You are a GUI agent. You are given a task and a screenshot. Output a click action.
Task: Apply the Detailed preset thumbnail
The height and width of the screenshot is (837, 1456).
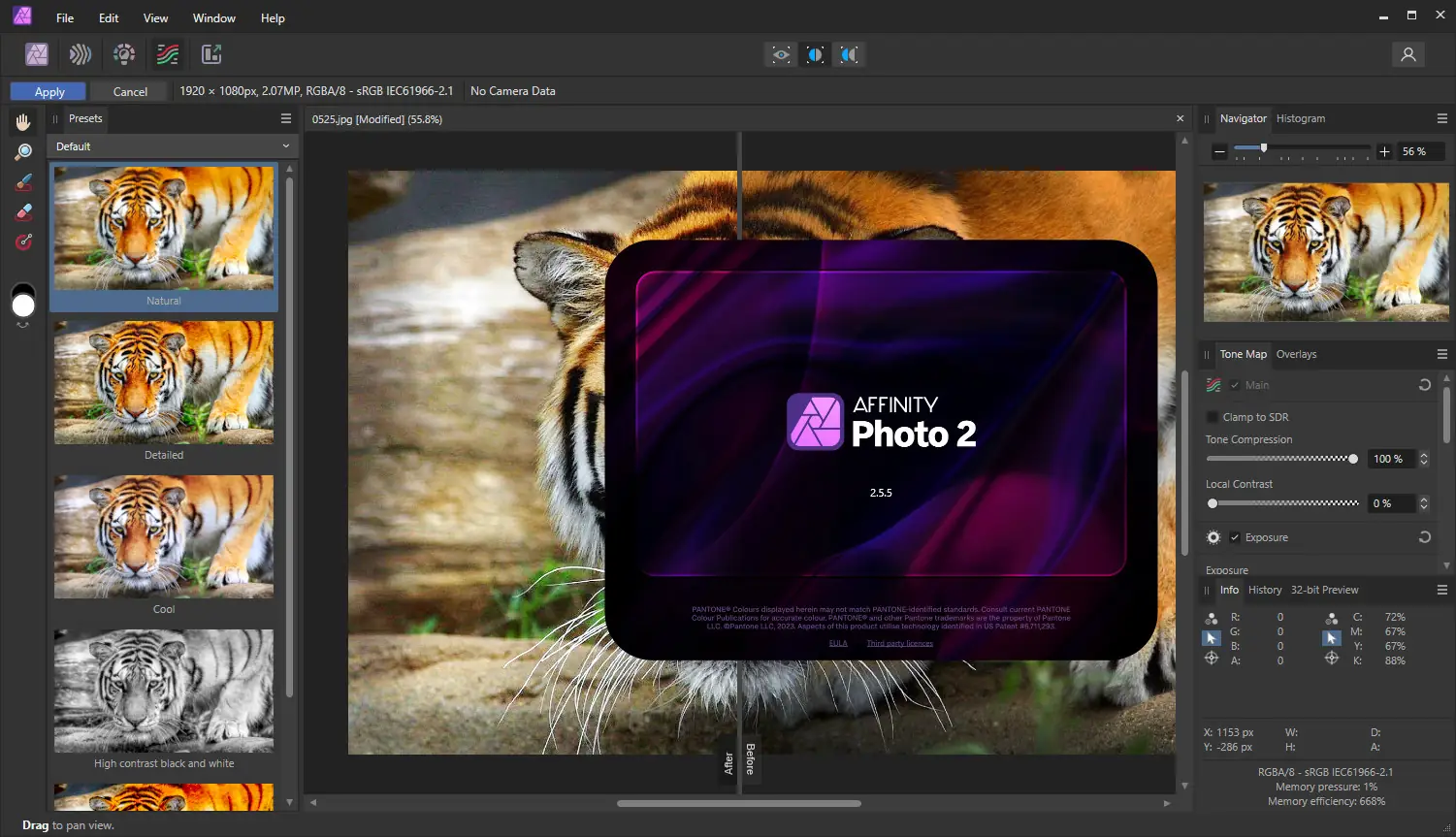coord(164,382)
